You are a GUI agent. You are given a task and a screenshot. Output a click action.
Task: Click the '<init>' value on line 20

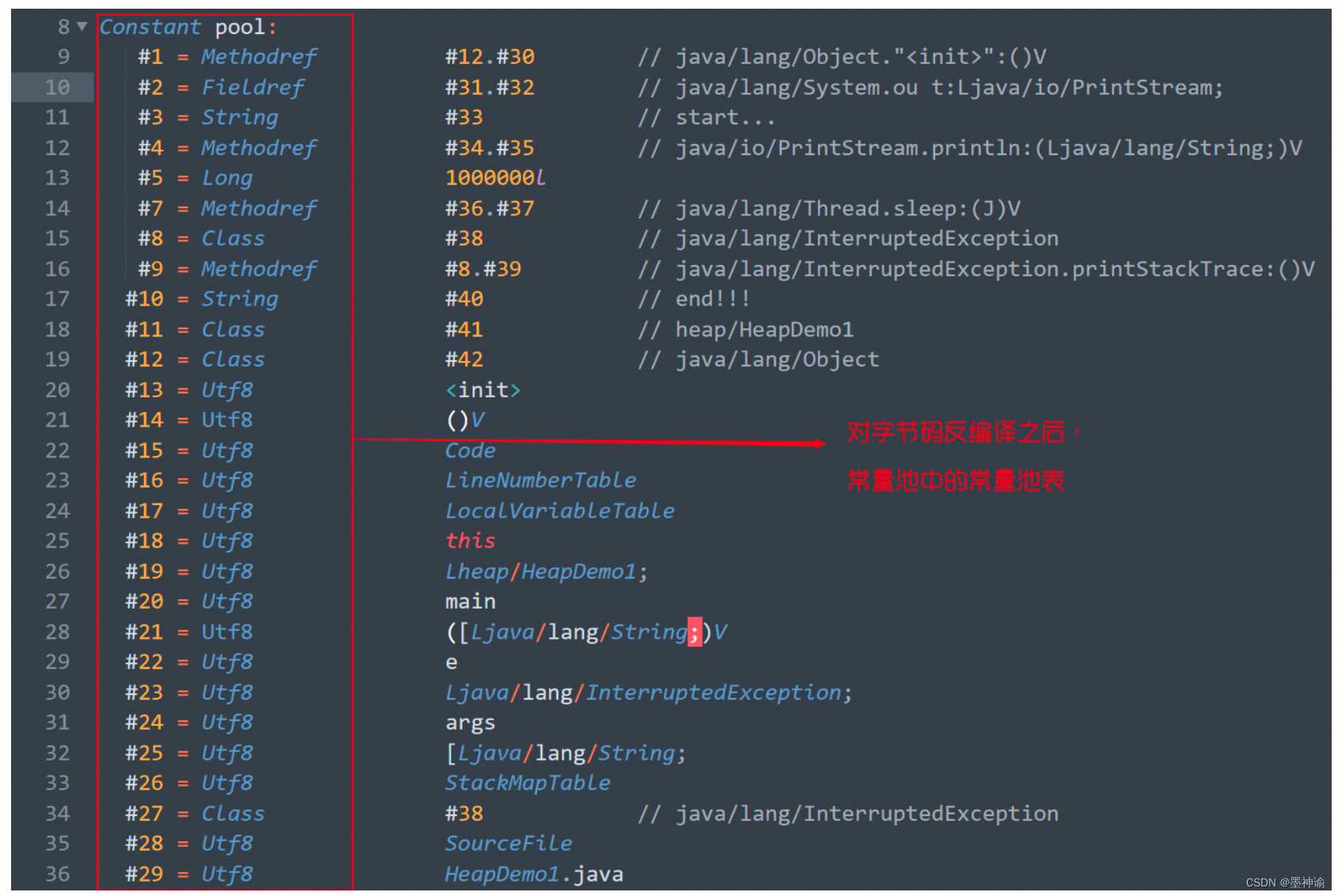[483, 389]
